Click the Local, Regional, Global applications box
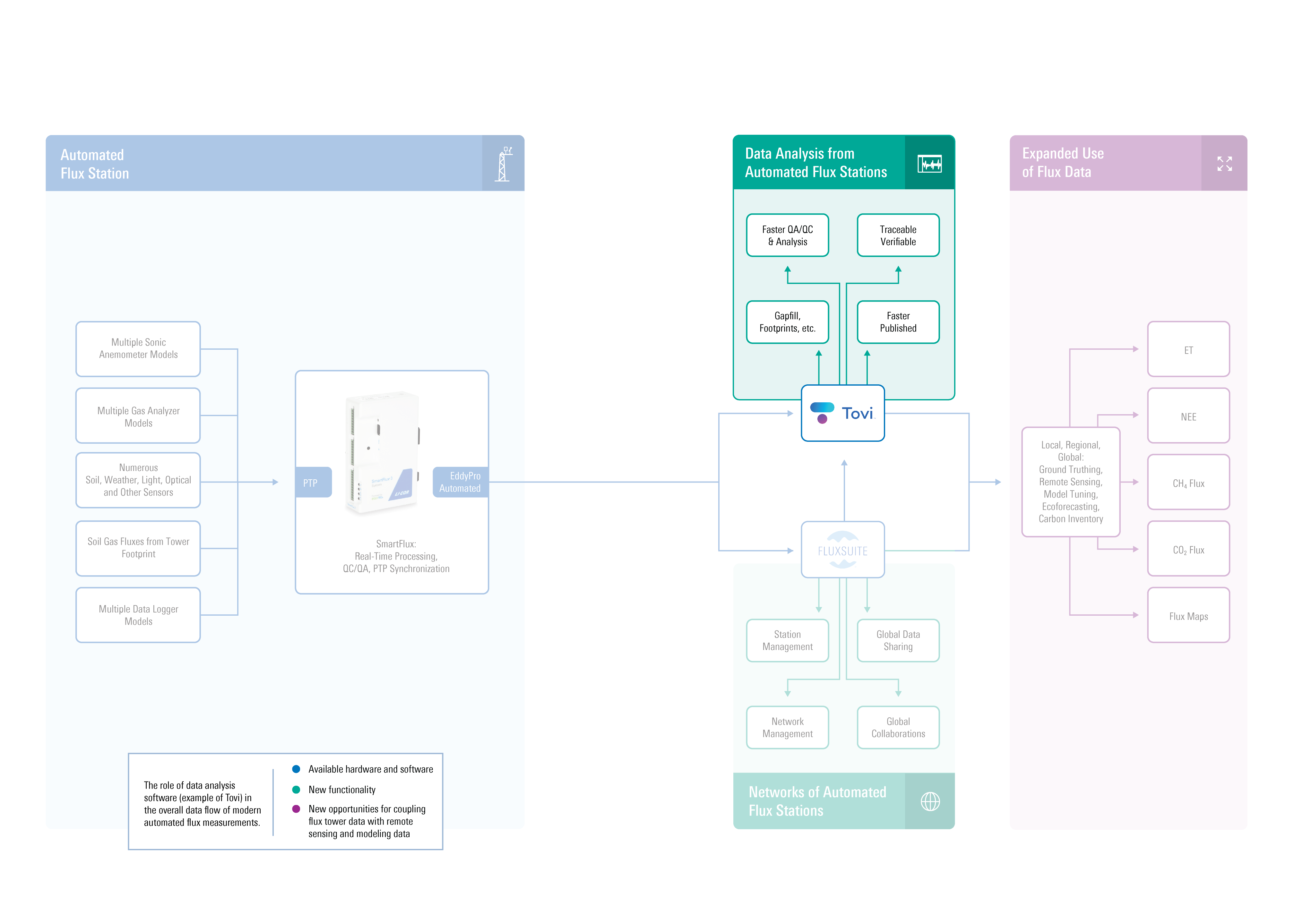Viewport: 1294px width, 924px height. coord(1070,482)
